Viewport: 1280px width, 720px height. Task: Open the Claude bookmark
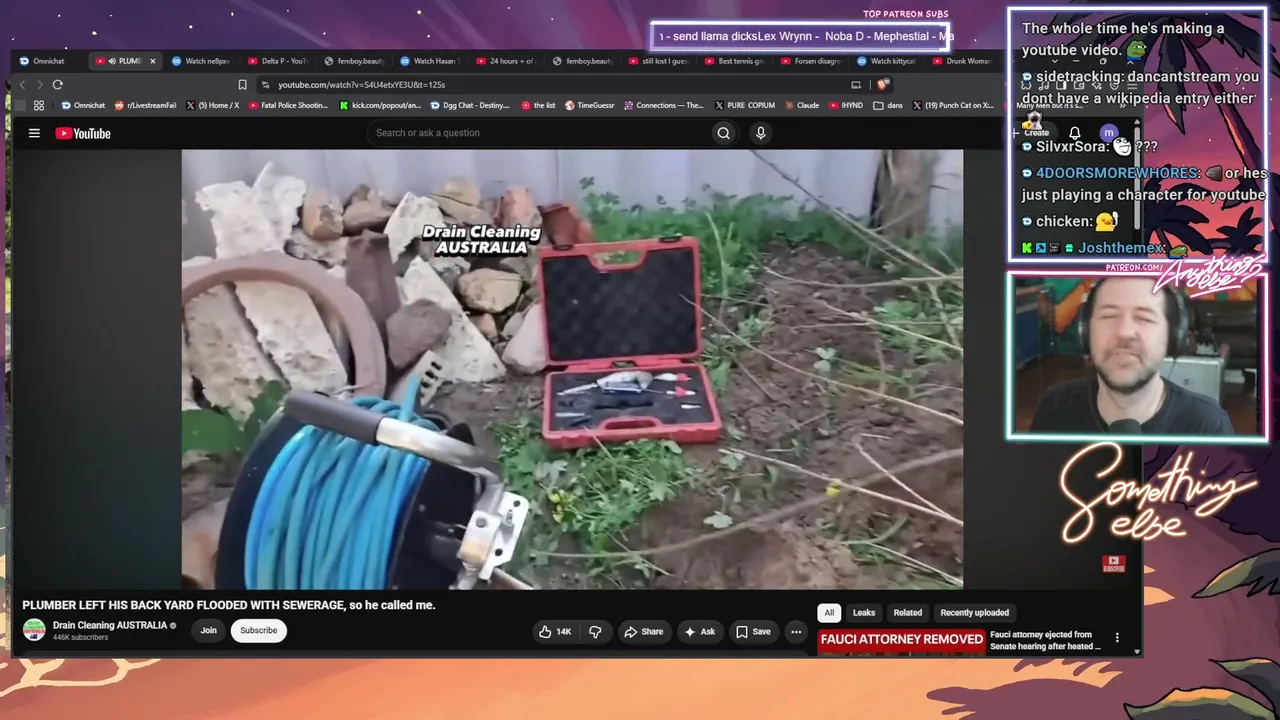802,105
